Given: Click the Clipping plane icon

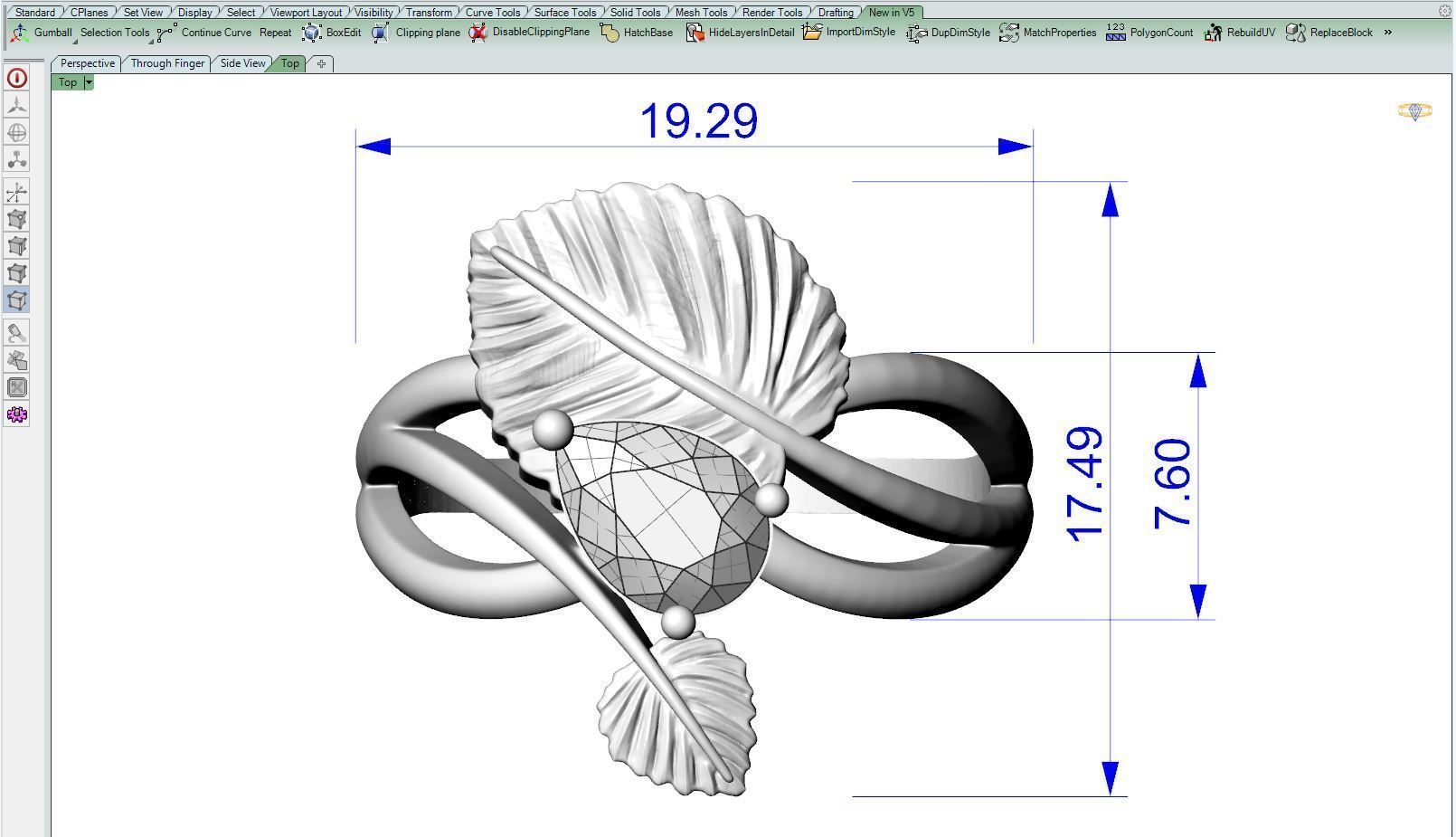Looking at the screenshot, I should click(x=381, y=33).
